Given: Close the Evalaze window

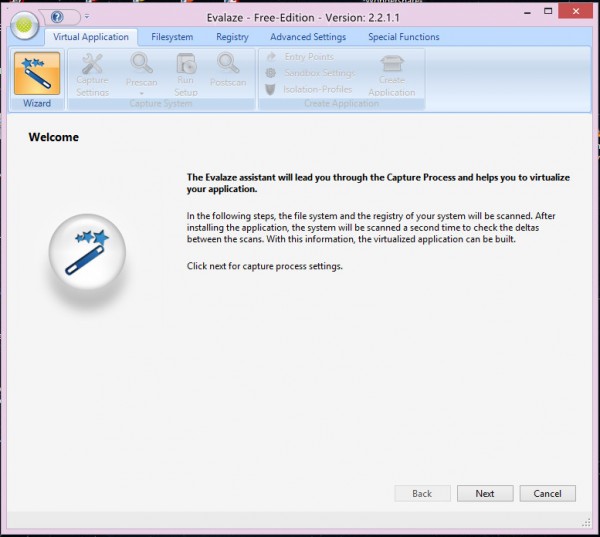Looking at the screenshot, I should click(576, 11).
